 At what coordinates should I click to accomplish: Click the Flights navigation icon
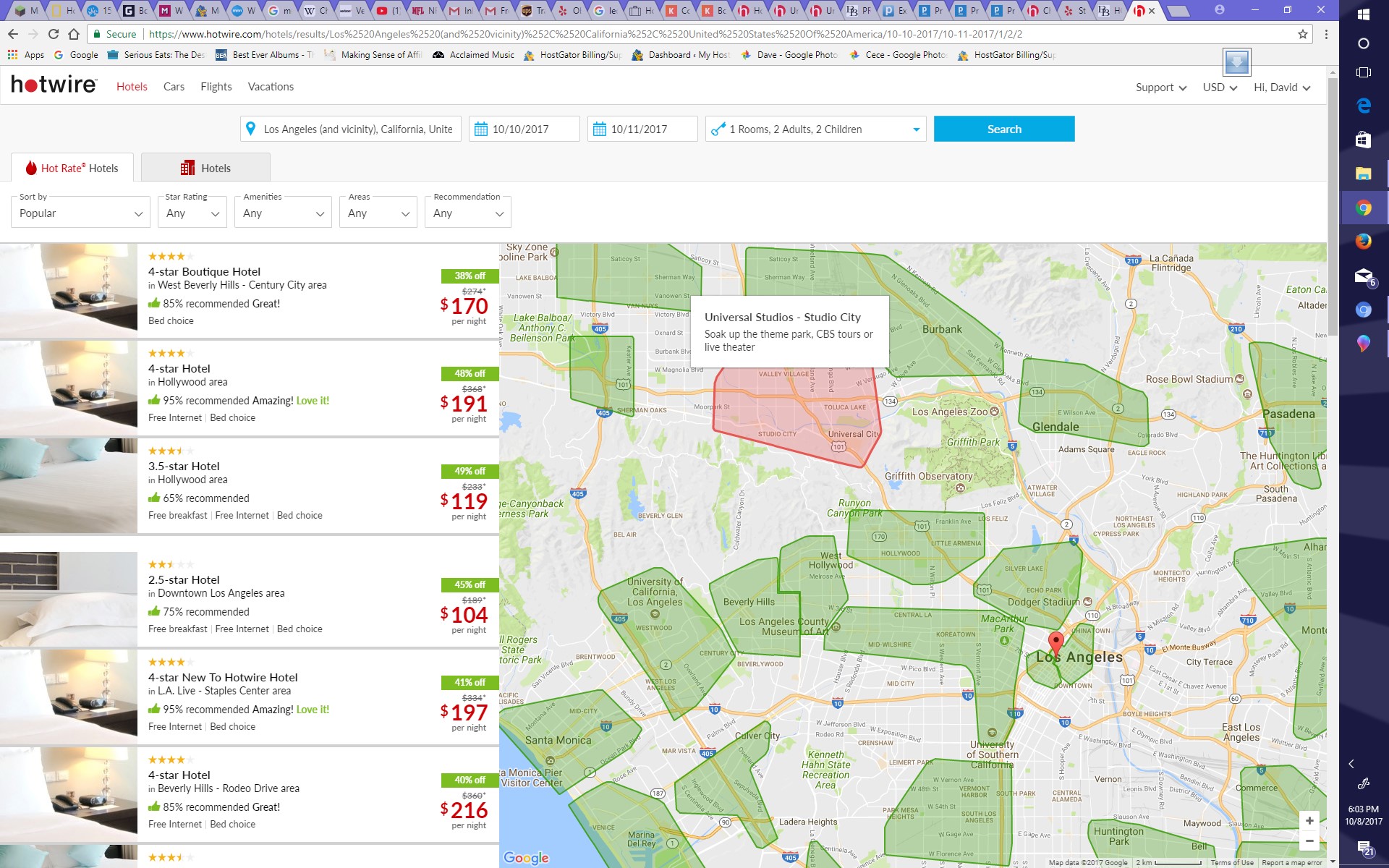tap(216, 87)
